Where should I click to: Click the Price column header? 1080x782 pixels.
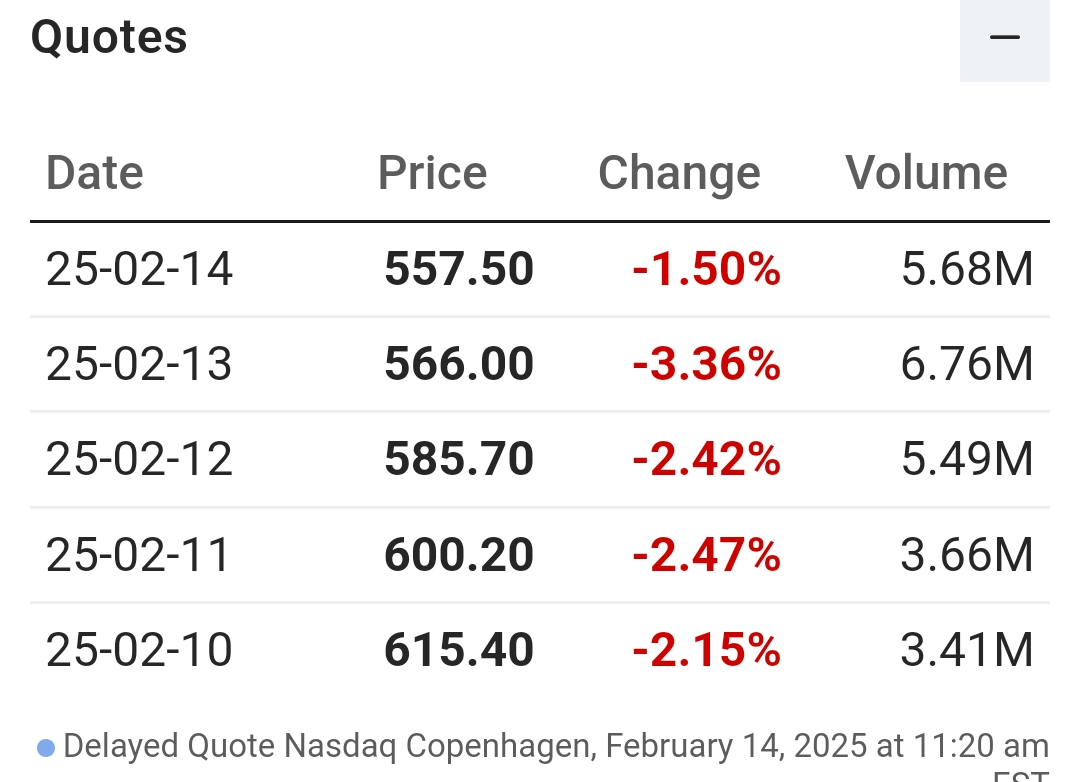(432, 173)
